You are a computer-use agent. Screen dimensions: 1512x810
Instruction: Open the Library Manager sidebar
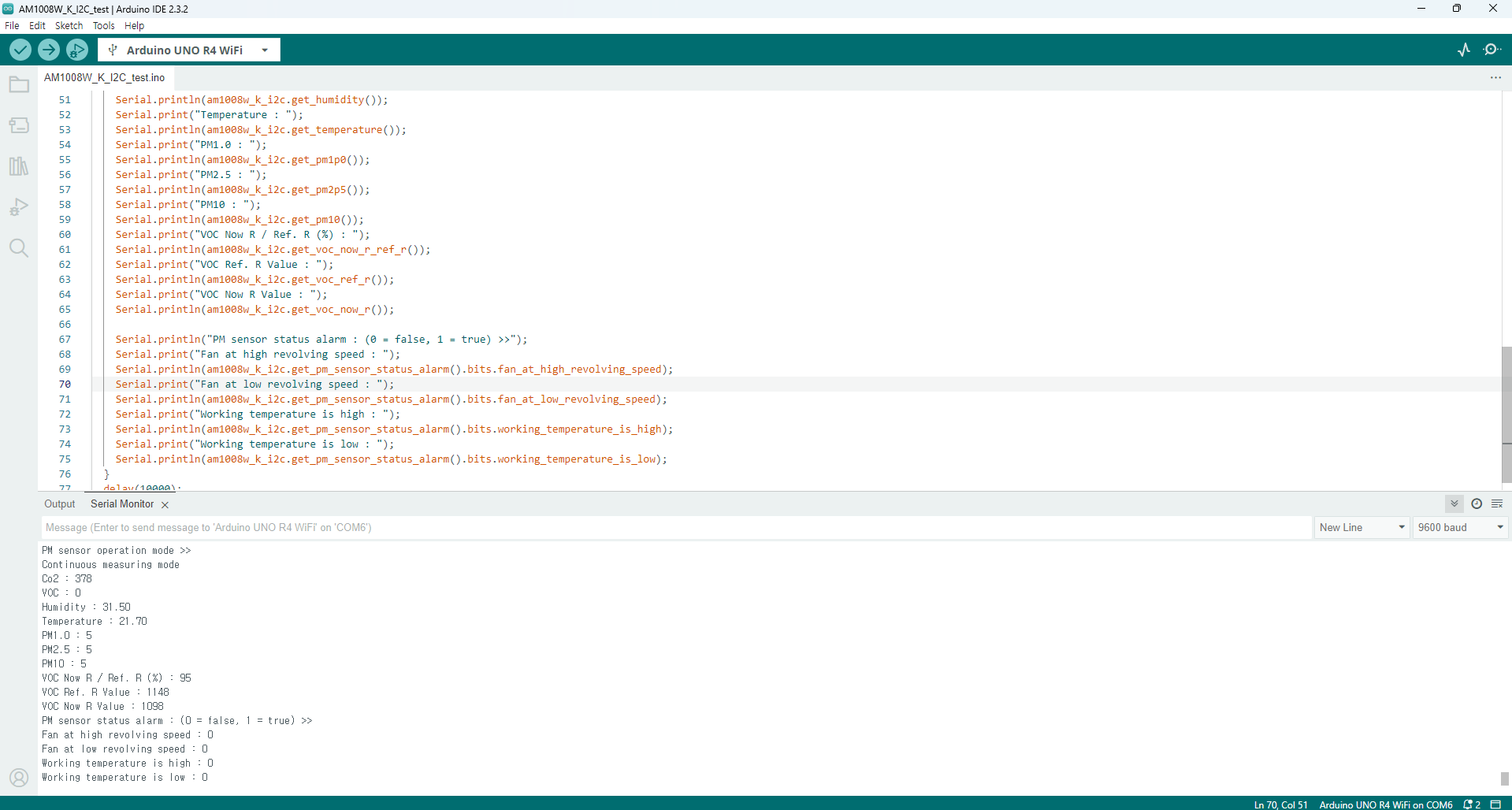[x=19, y=166]
